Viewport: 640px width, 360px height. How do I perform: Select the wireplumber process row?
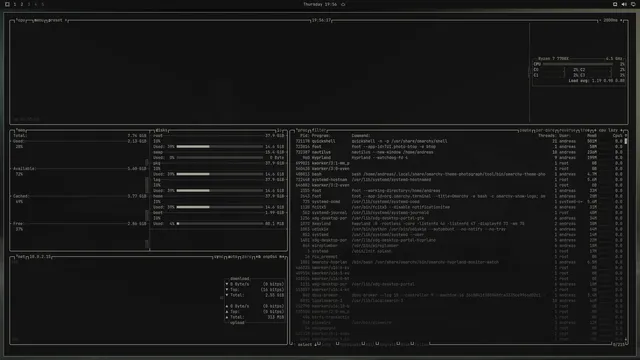point(459,246)
